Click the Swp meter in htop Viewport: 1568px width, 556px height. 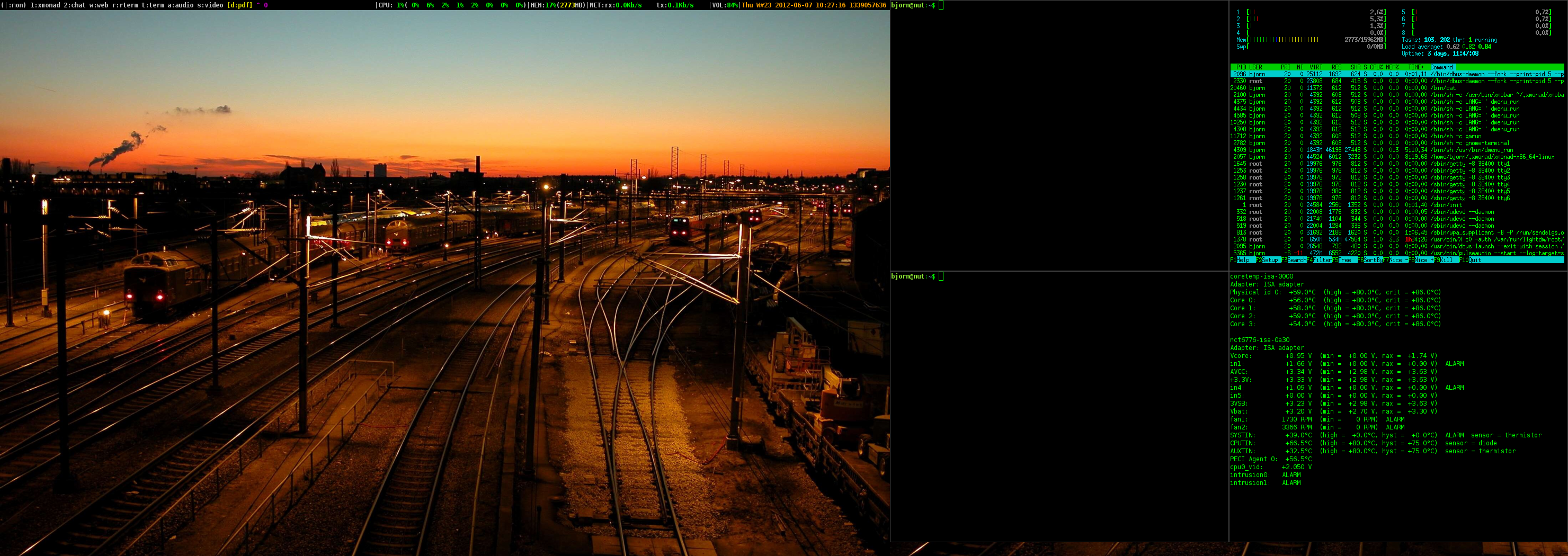point(1311,46)
